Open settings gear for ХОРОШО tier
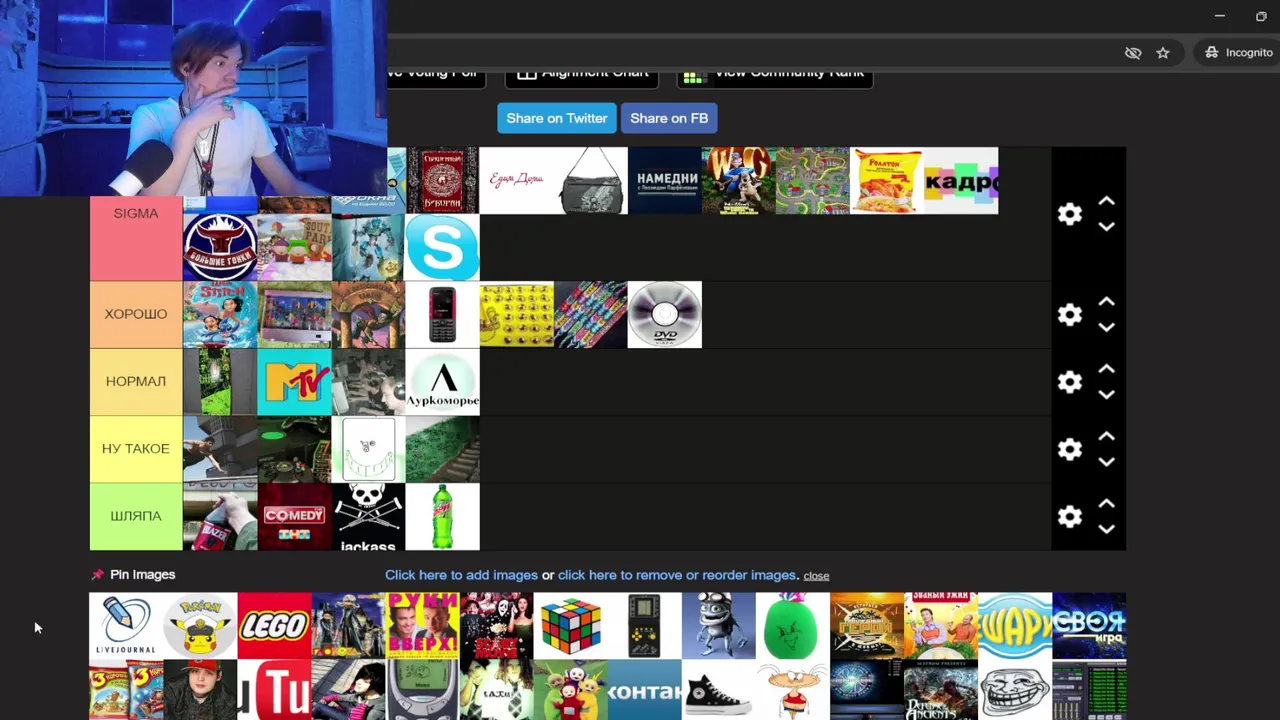Screen dimensions: 1280x720 pyautogui.click(x=1070, y=315)
